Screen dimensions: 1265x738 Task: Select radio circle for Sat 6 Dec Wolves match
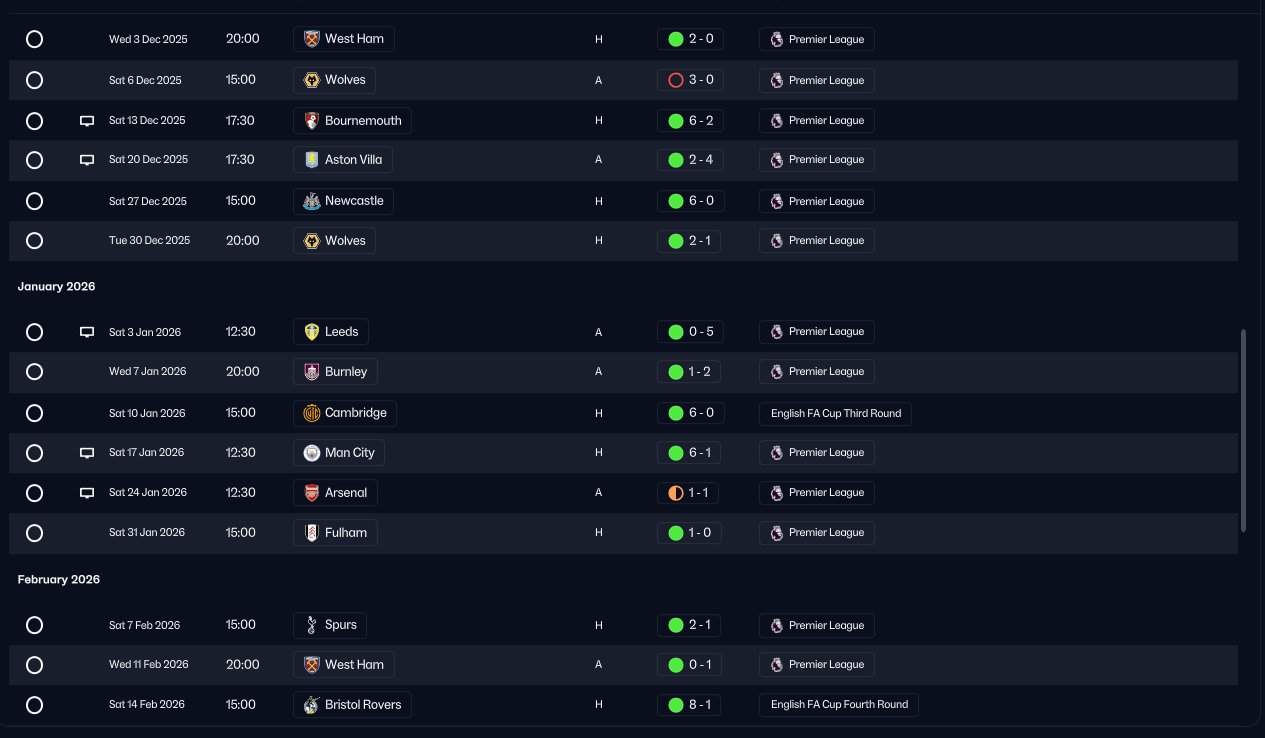(34, 80)
